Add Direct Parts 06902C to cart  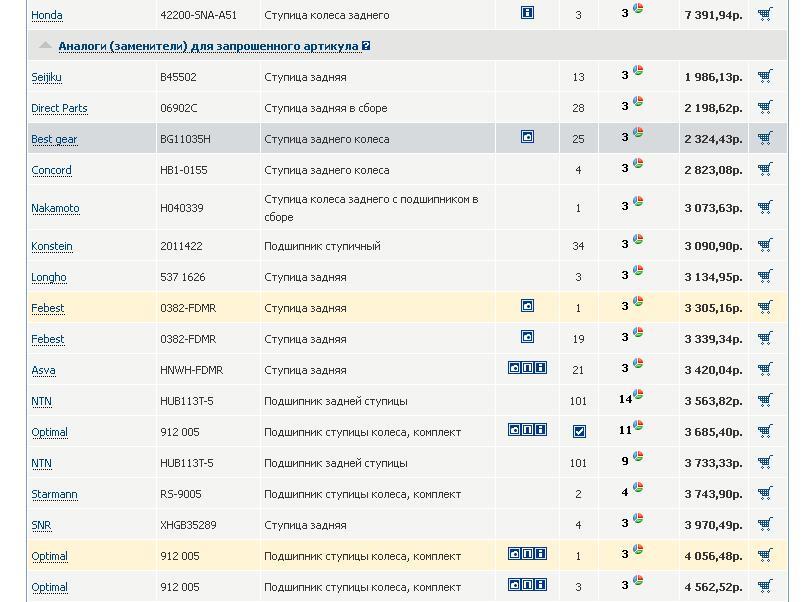765,107
